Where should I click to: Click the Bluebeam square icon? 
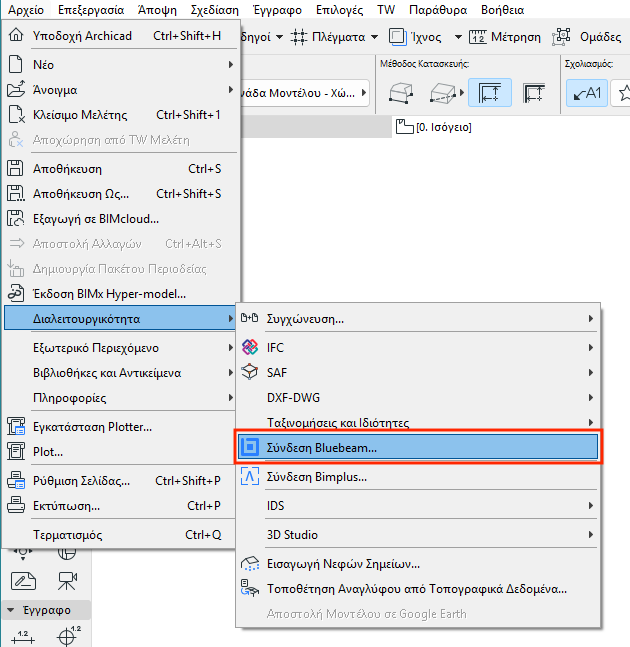click(250, 447)
